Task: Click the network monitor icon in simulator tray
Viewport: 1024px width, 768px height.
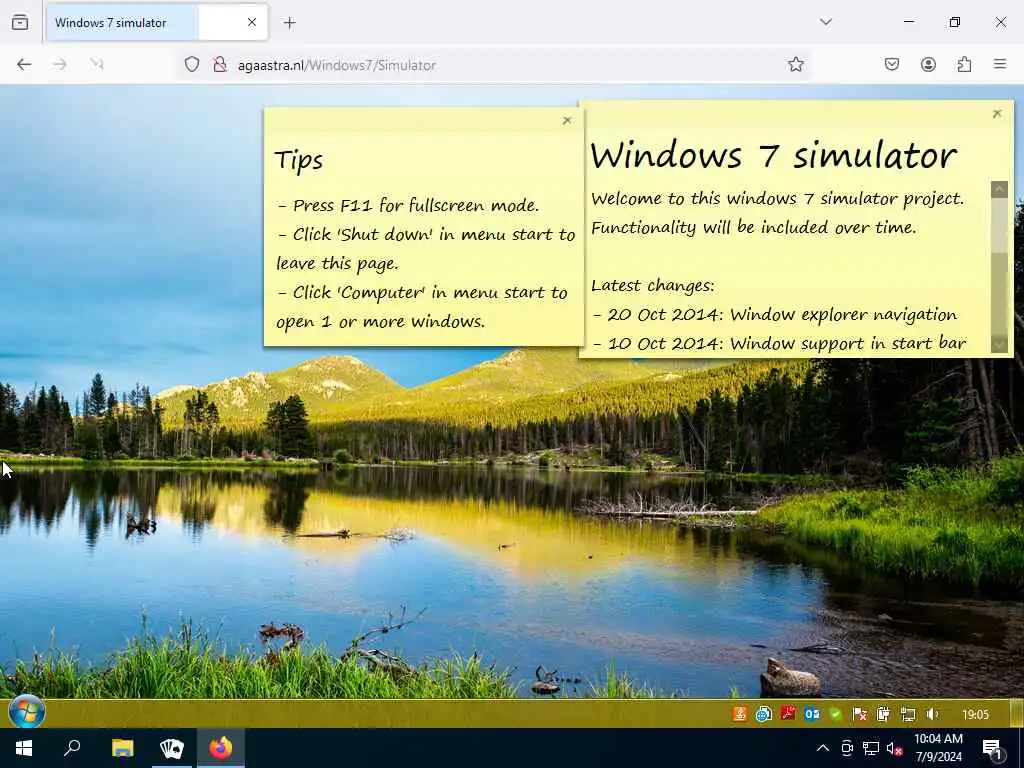Action: 908,714
